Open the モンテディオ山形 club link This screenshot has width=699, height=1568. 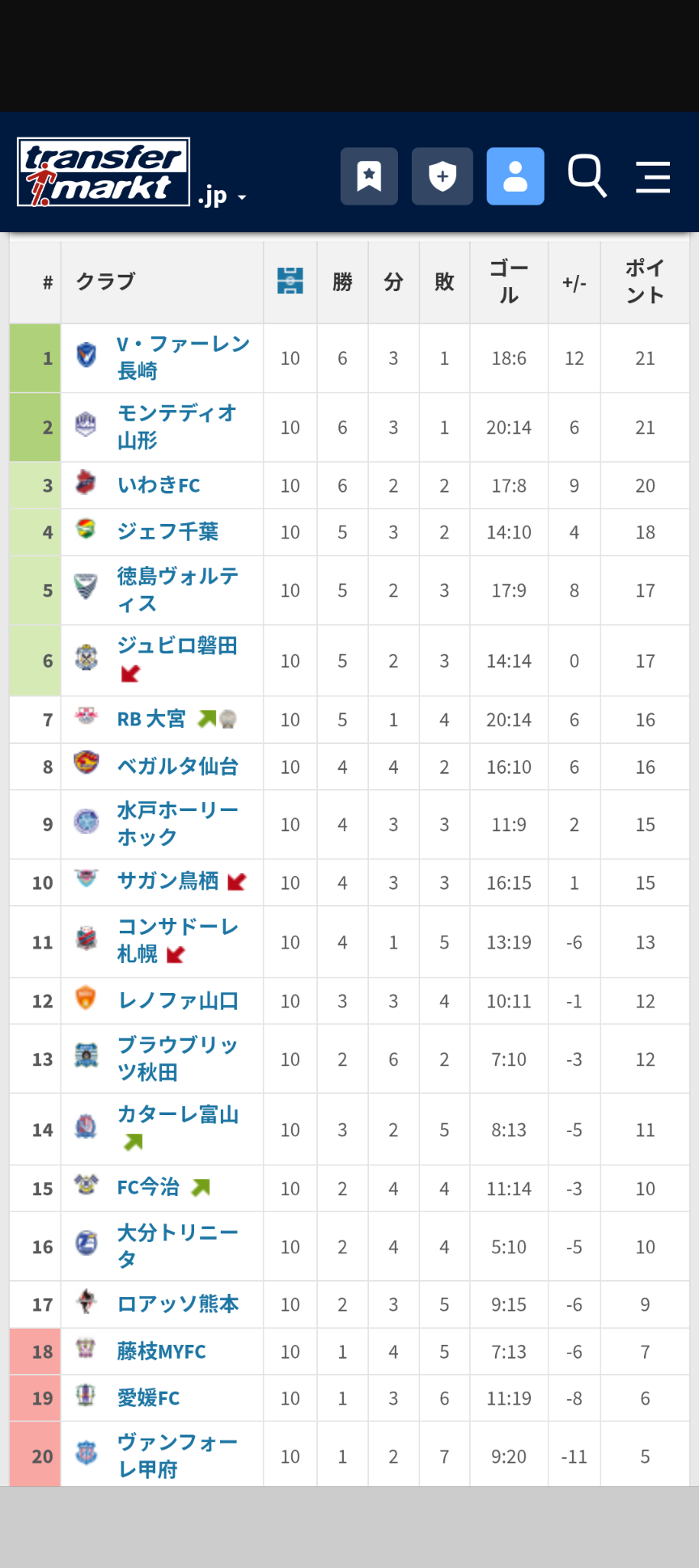(x=176, y=427)
